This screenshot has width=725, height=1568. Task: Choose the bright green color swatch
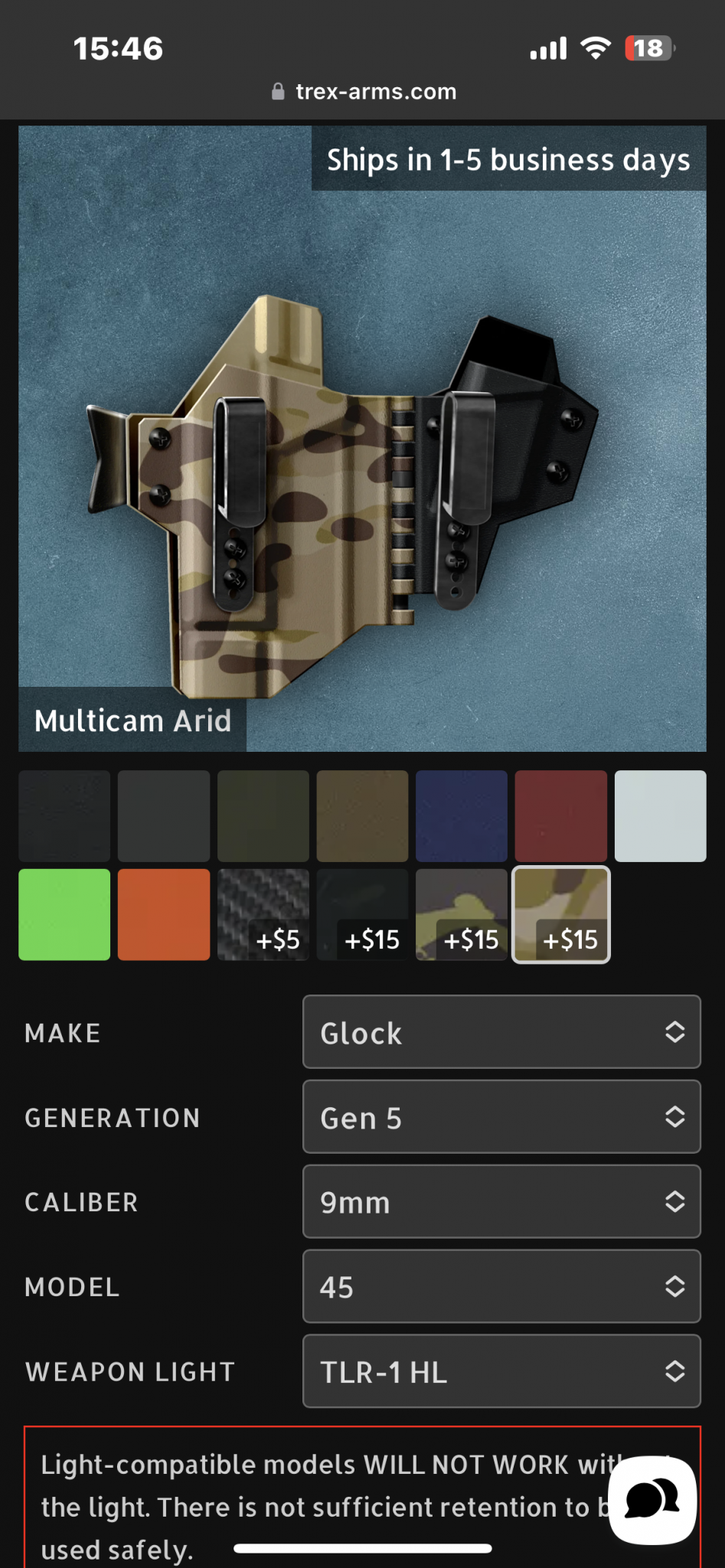tap(64, 914)
